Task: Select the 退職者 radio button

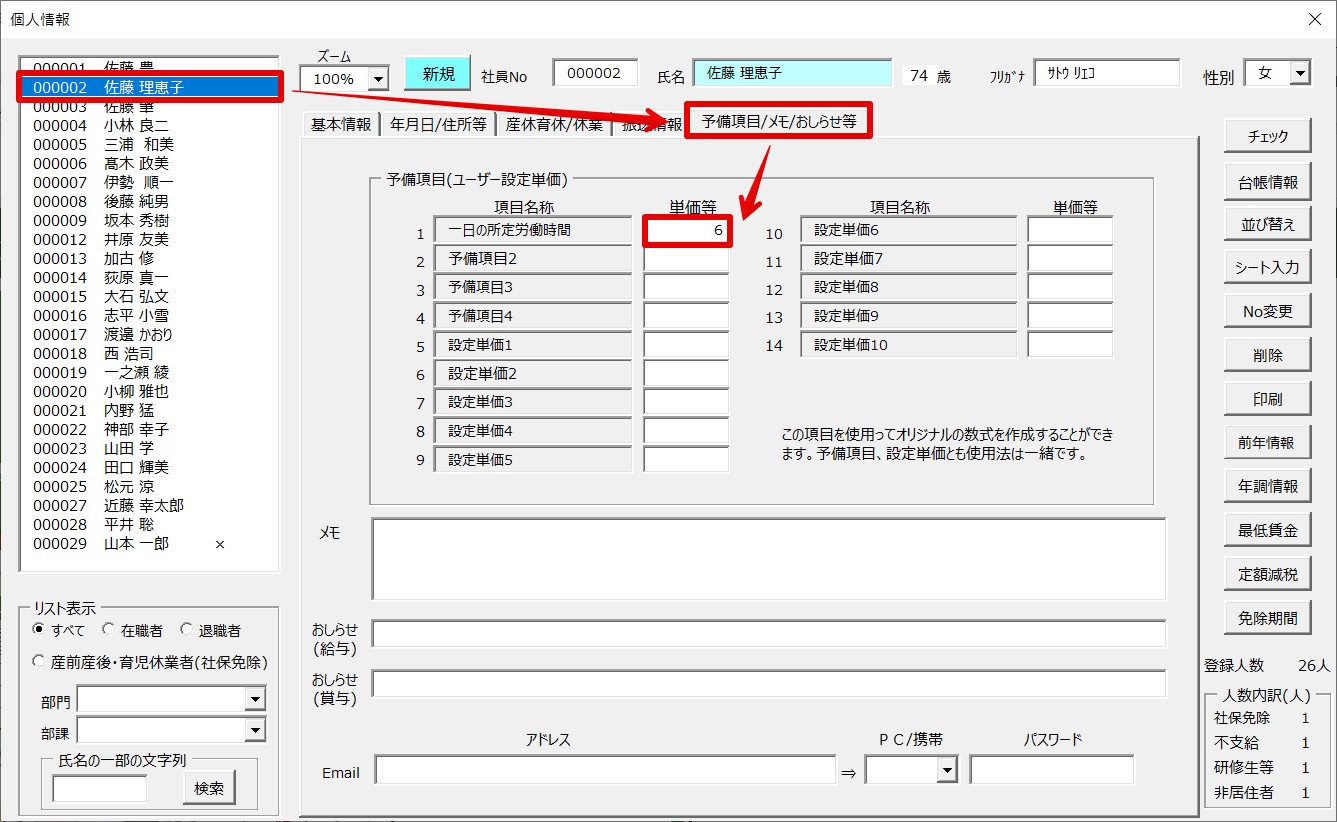Action: 186,630
